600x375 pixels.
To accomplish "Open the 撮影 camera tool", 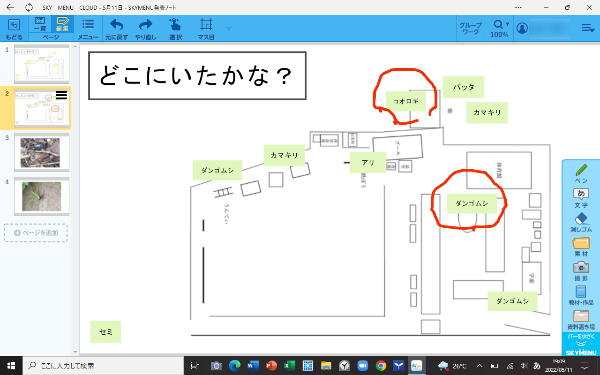I will [581, 271].
